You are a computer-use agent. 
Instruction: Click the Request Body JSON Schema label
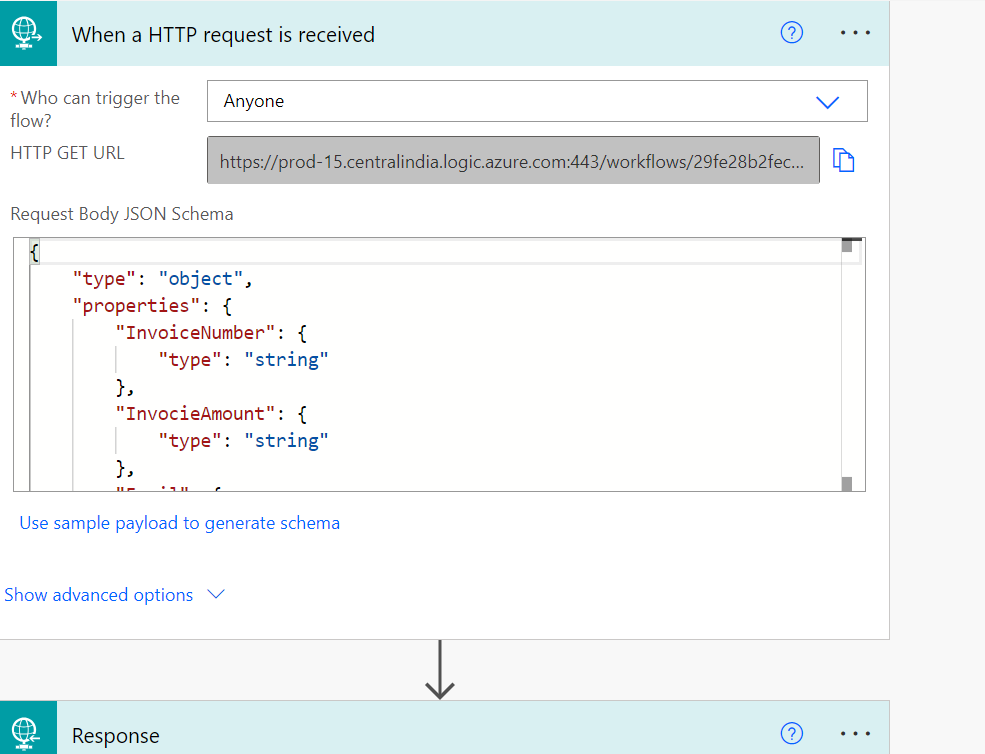pyautogui.click(x=122, y=214)
